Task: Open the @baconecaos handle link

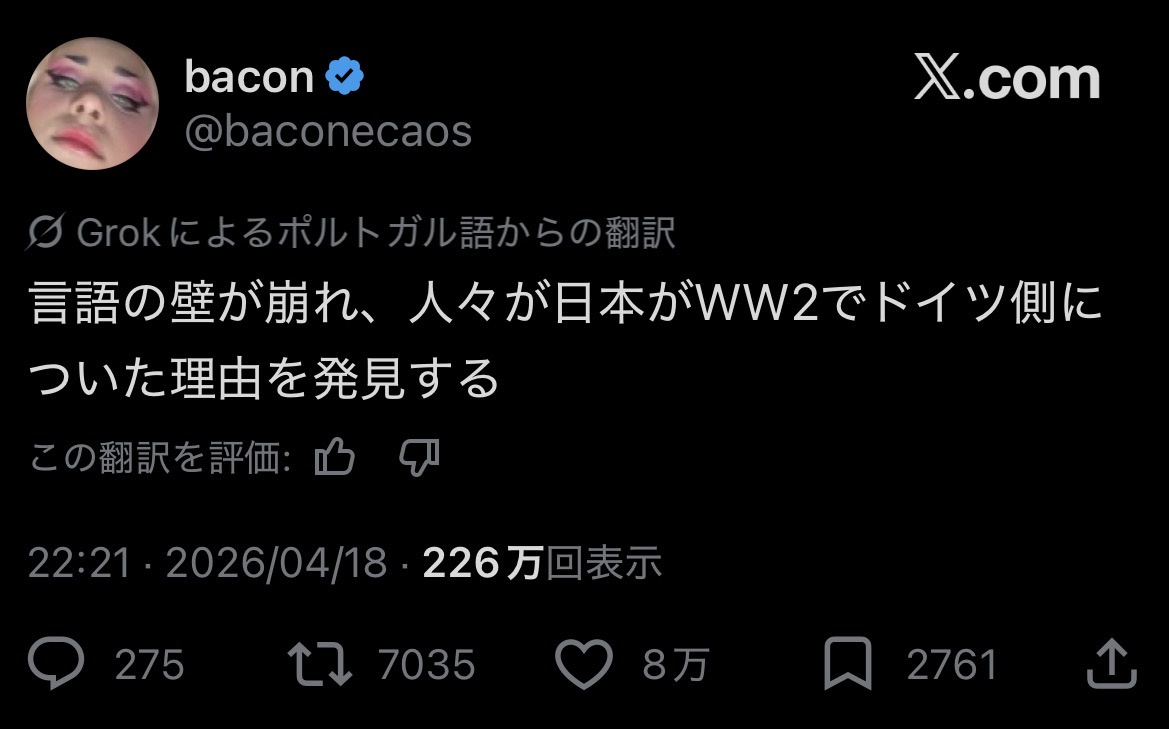Action: pyautogui.click(x=328, y=132)
